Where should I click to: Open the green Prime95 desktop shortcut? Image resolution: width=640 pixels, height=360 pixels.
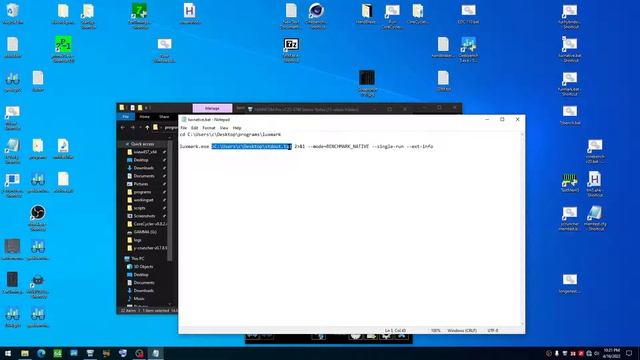tap(63, 49)
